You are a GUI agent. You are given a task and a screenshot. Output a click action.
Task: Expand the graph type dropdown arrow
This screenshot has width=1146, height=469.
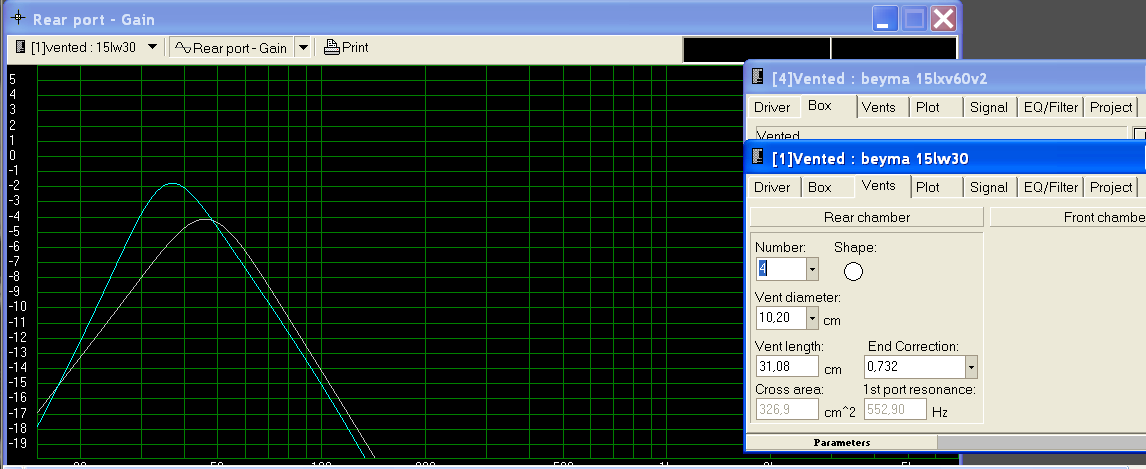pyautogui.click(x=303, y=47)
